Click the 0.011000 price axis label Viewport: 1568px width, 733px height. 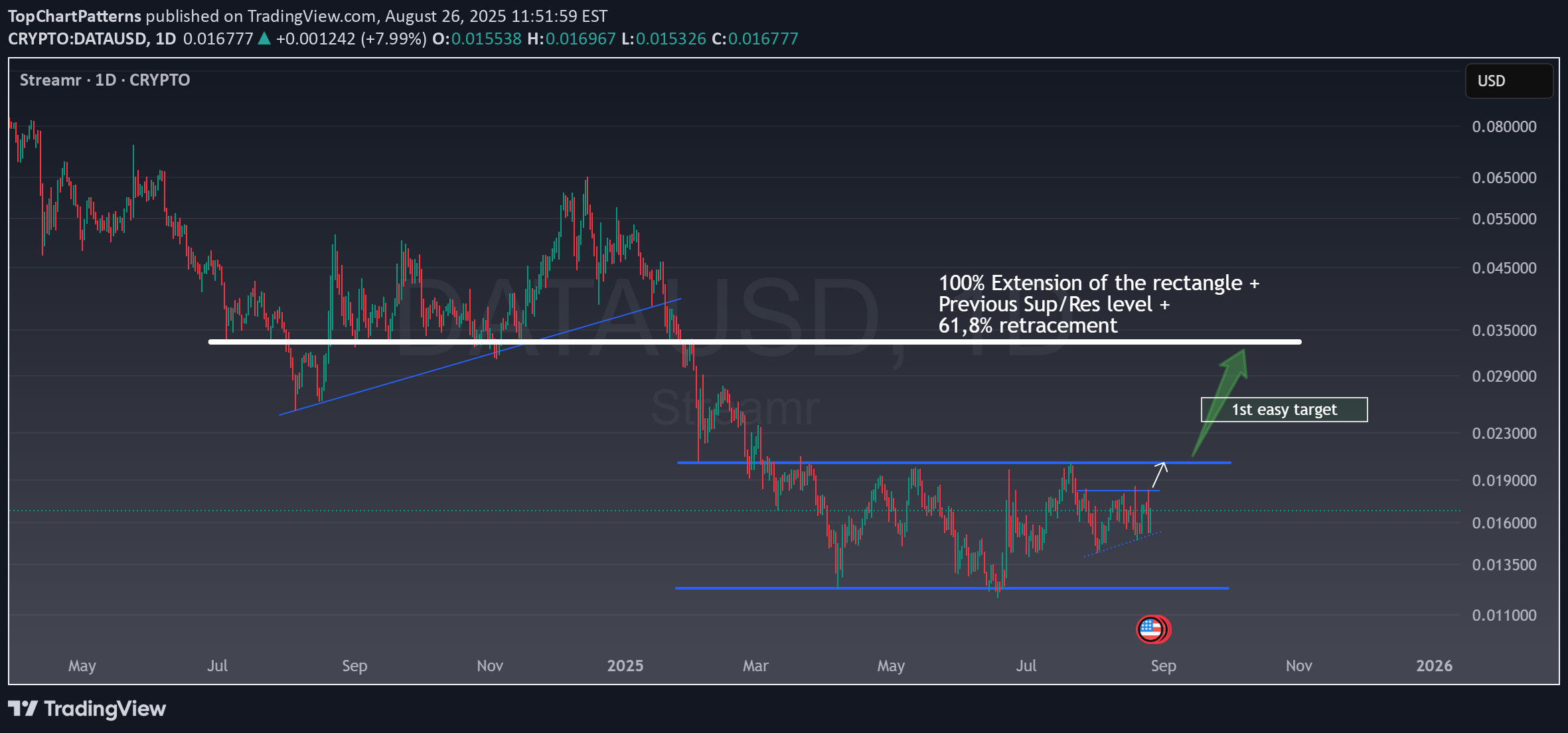(x=1504, y=615)
